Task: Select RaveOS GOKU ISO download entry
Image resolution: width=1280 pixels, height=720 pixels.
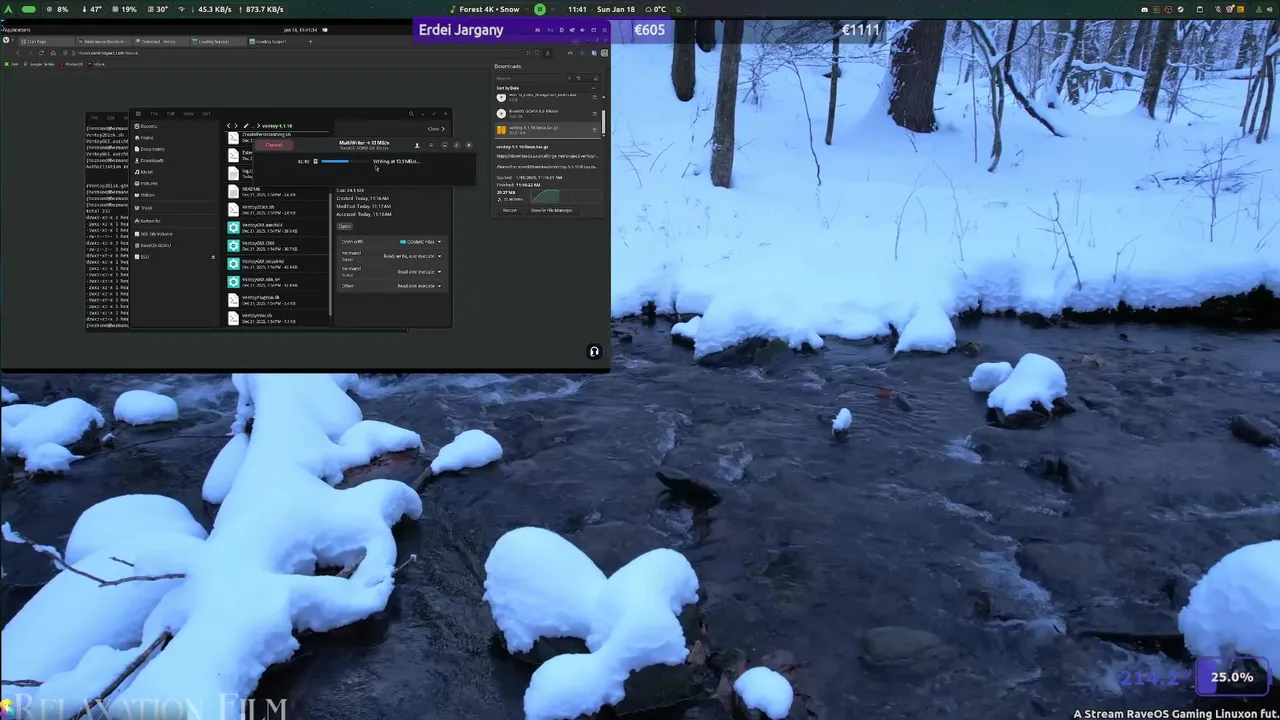Action: point(545,113)
